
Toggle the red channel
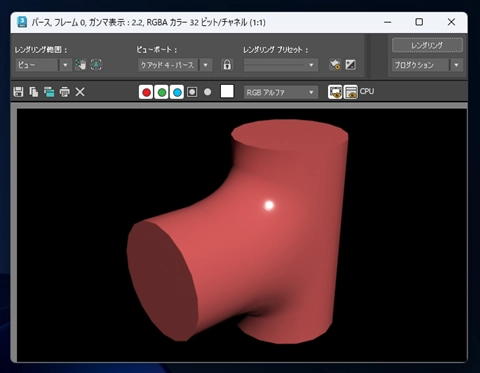[x=146, y=92]
